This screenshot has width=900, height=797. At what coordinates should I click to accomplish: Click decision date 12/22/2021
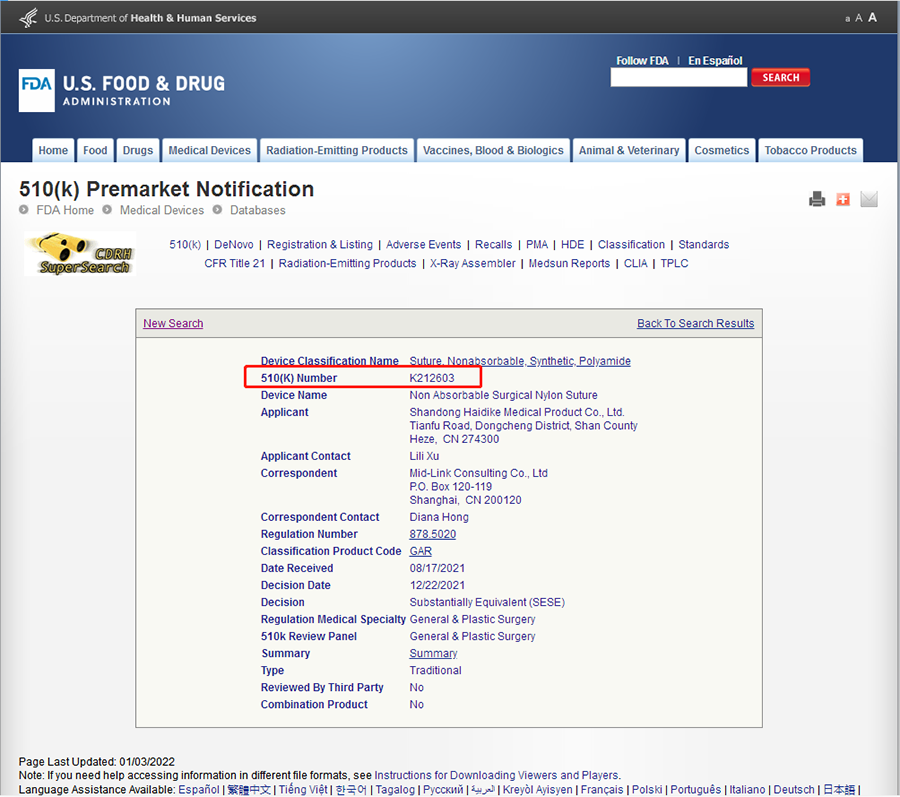[x=437, y=585]
